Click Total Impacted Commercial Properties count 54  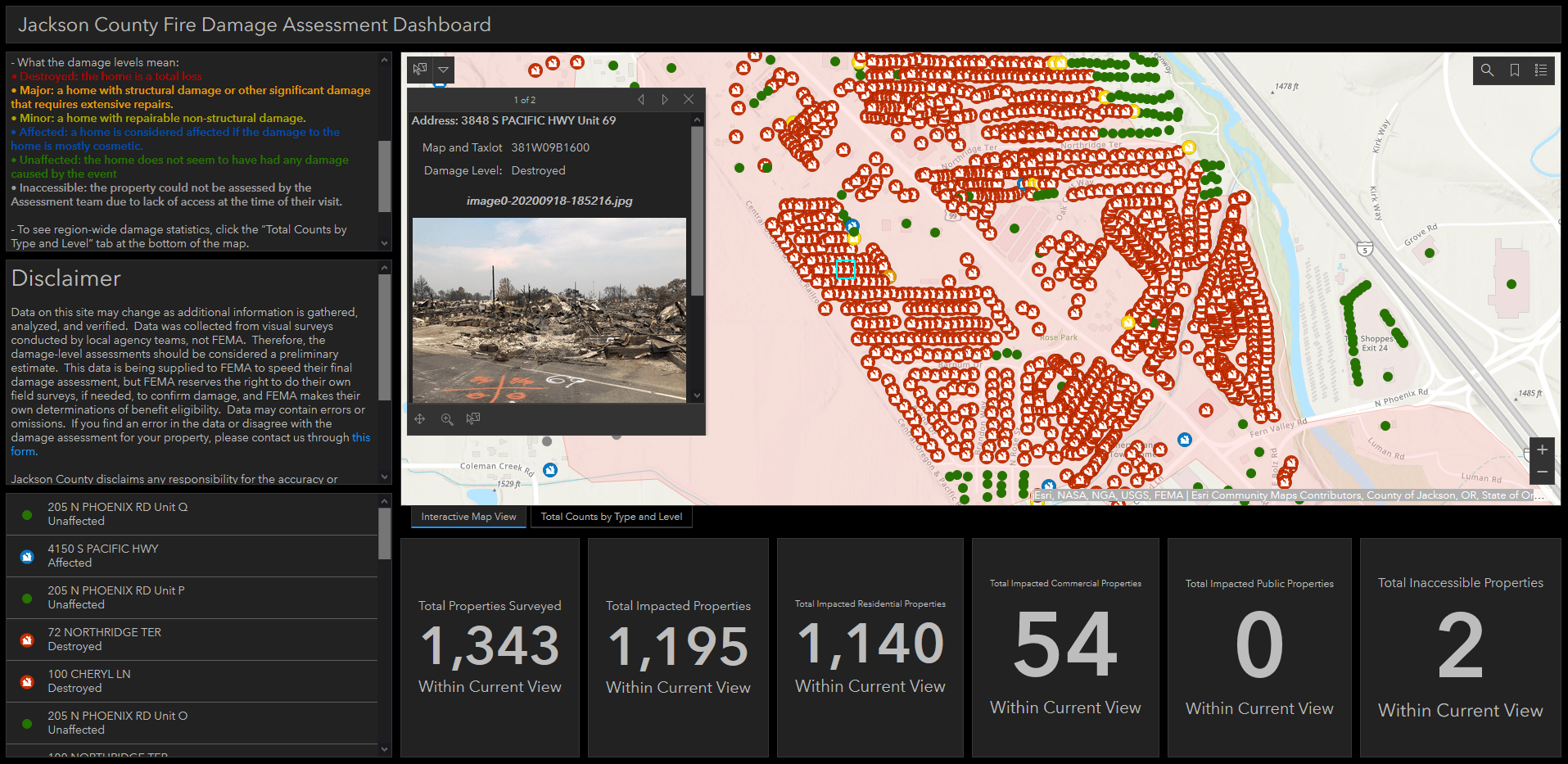[1065, 645]
